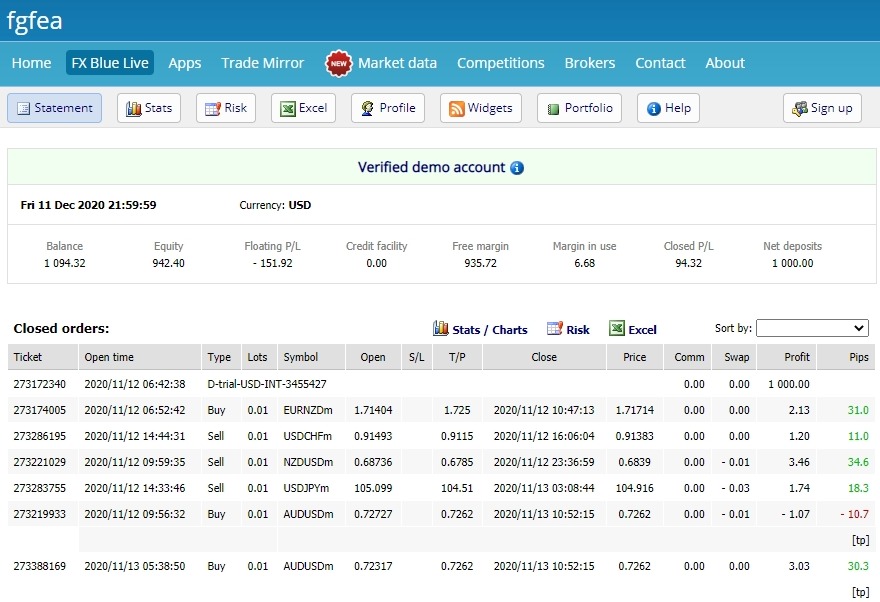
Task: View the account Profile
Action: point(388,108)
